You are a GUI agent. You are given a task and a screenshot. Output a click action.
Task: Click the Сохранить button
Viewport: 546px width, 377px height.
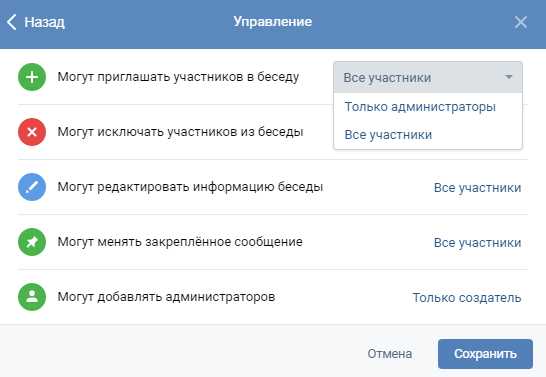485,354
